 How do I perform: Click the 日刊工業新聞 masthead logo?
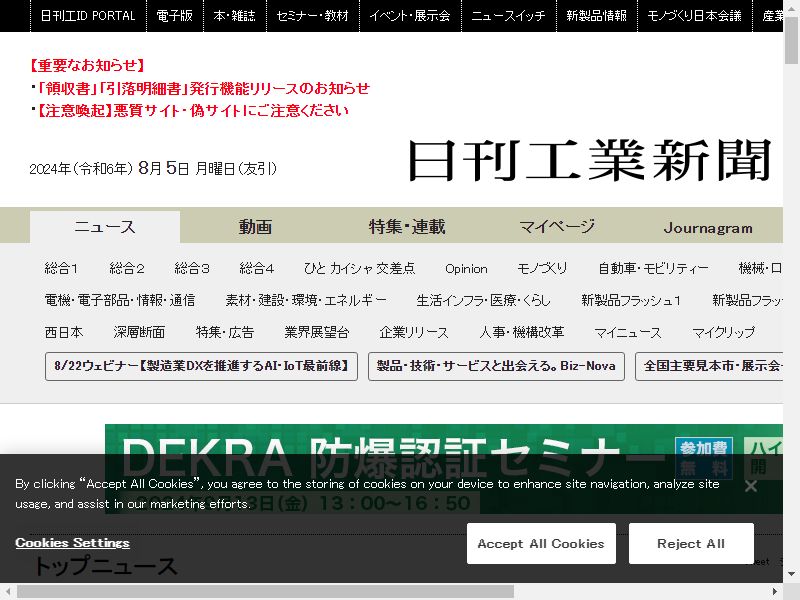[x=589, y=161]
